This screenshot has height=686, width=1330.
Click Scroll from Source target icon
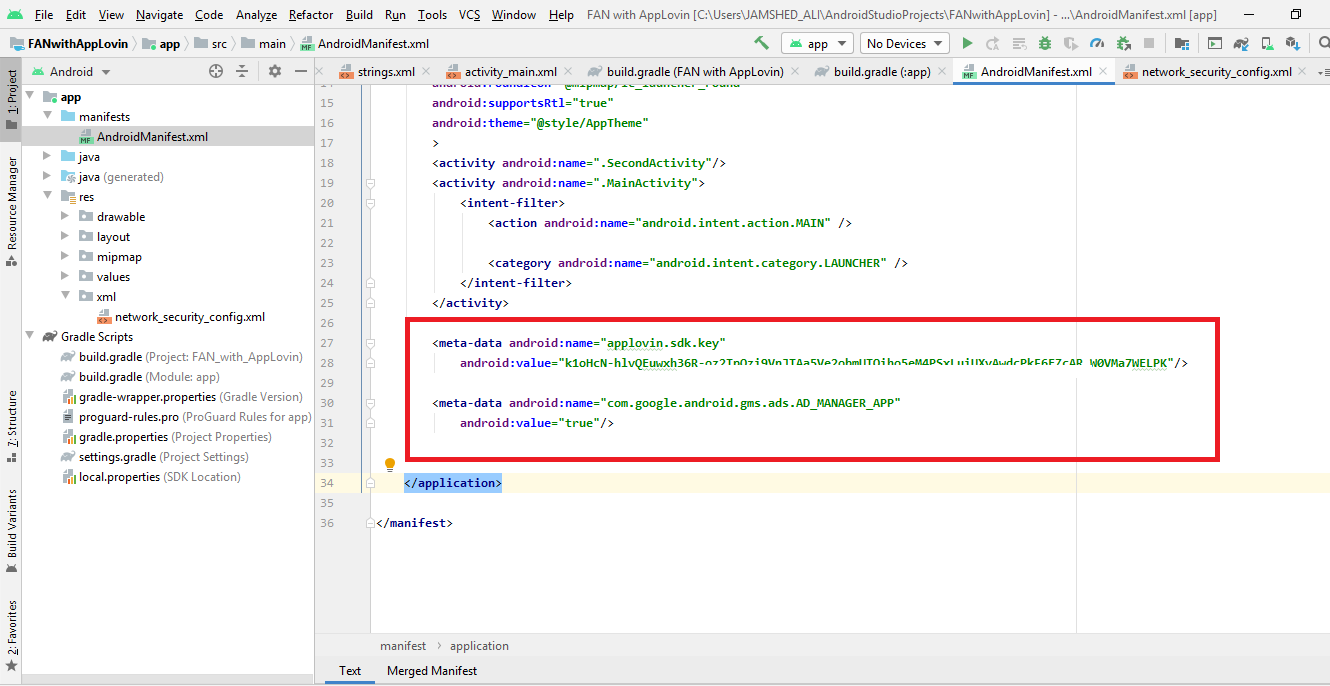click(216, 71)
